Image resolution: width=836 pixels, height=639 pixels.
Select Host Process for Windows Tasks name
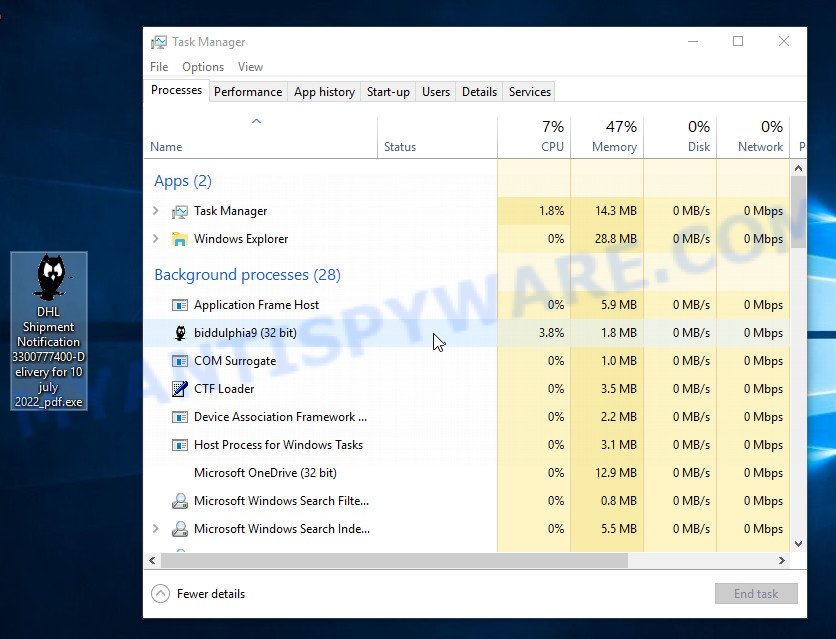[278, 445]
